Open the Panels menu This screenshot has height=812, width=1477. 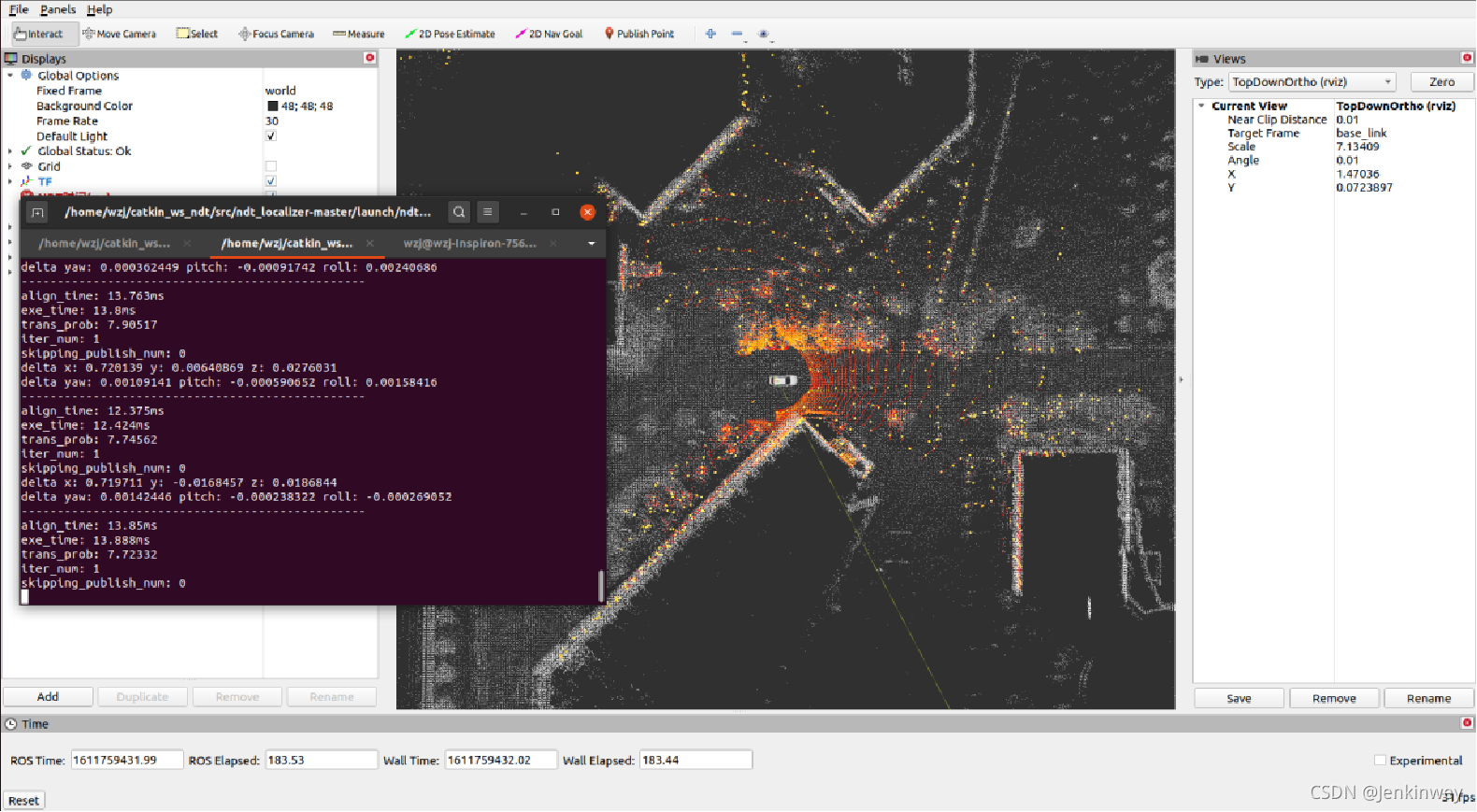58,9
